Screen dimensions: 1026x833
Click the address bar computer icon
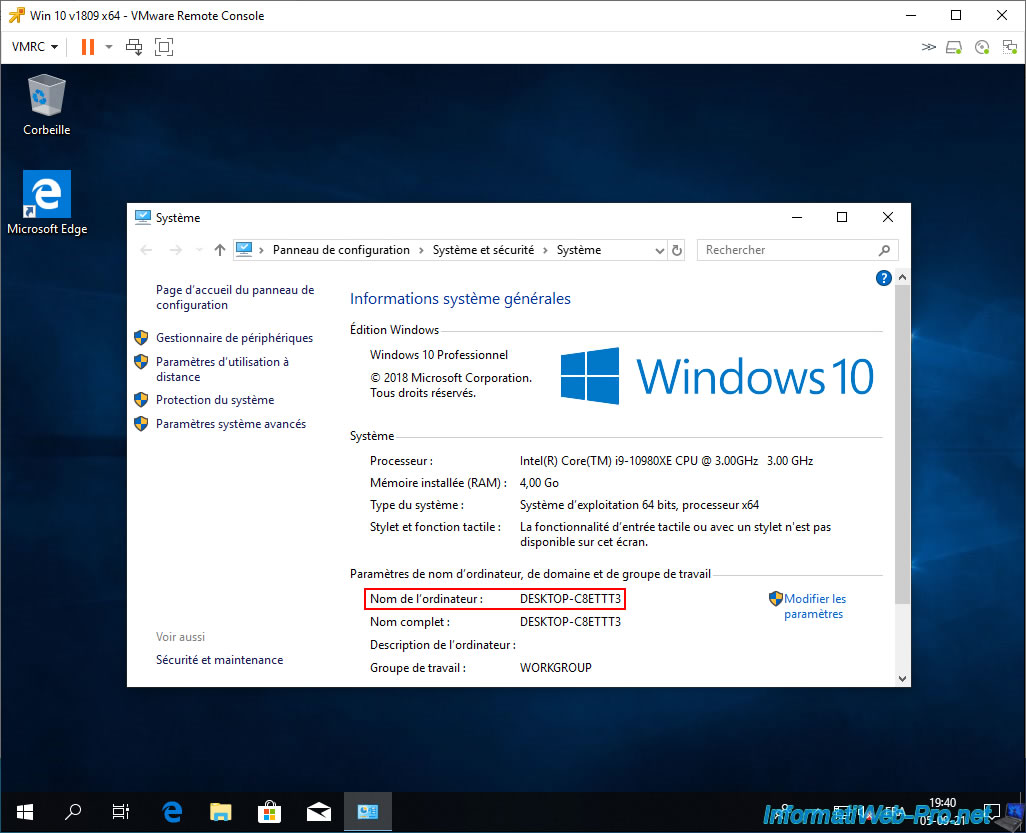pyautogui.click(x=244, y=249)
